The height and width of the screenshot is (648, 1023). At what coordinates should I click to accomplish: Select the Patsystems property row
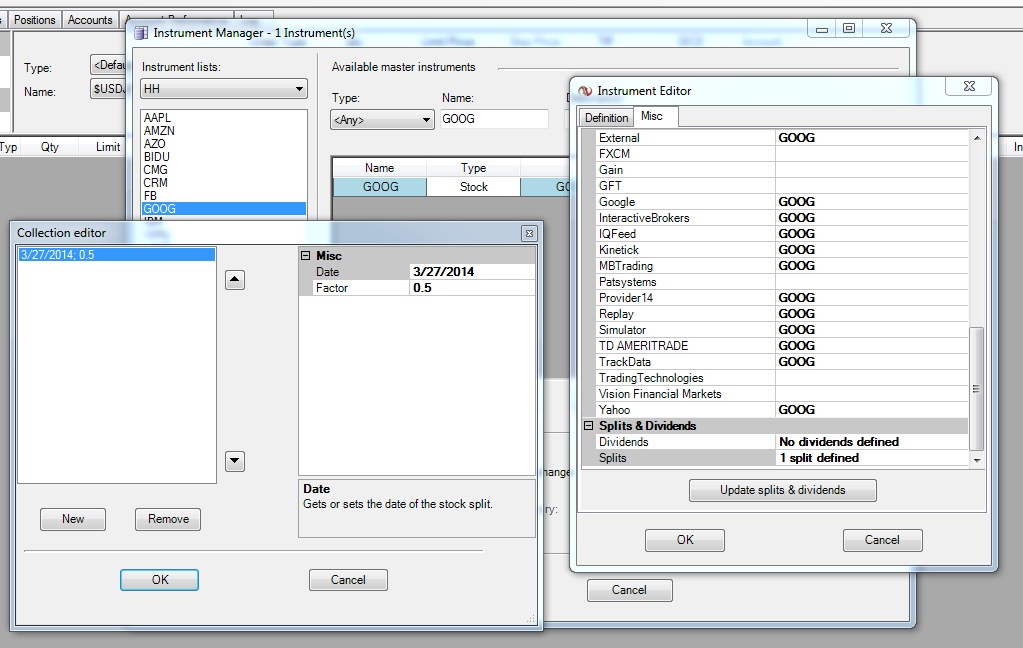(x=783, y=282)
